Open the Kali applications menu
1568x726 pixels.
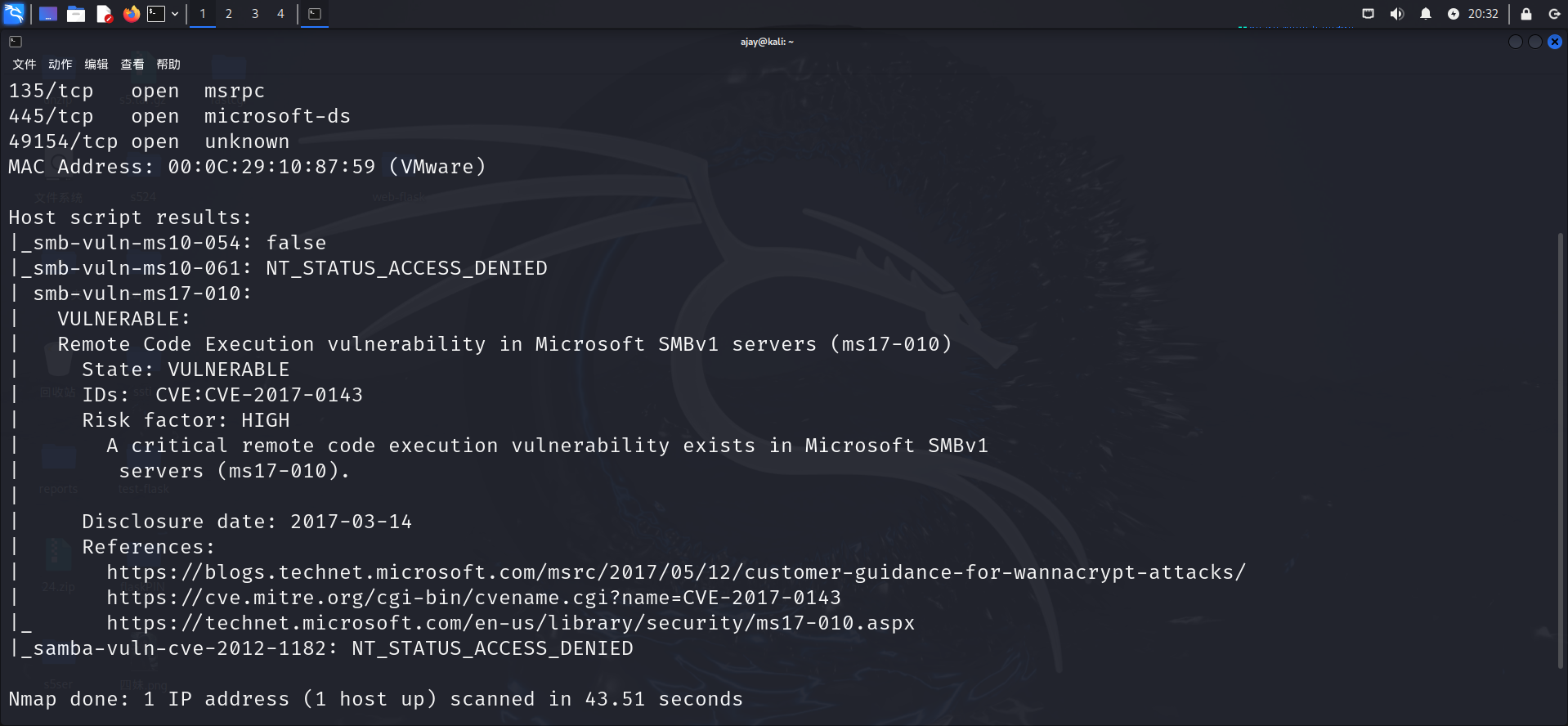tap(14, 14)
